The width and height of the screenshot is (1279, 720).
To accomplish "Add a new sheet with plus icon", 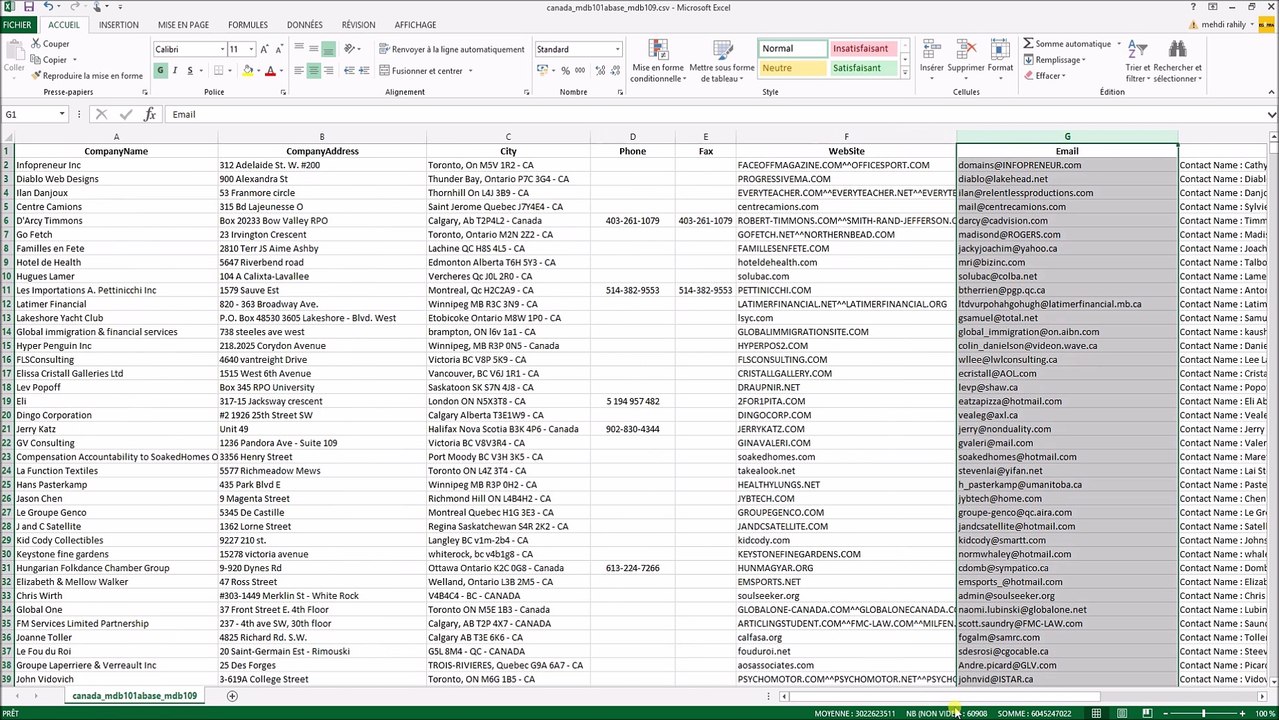I will [232, 696].
